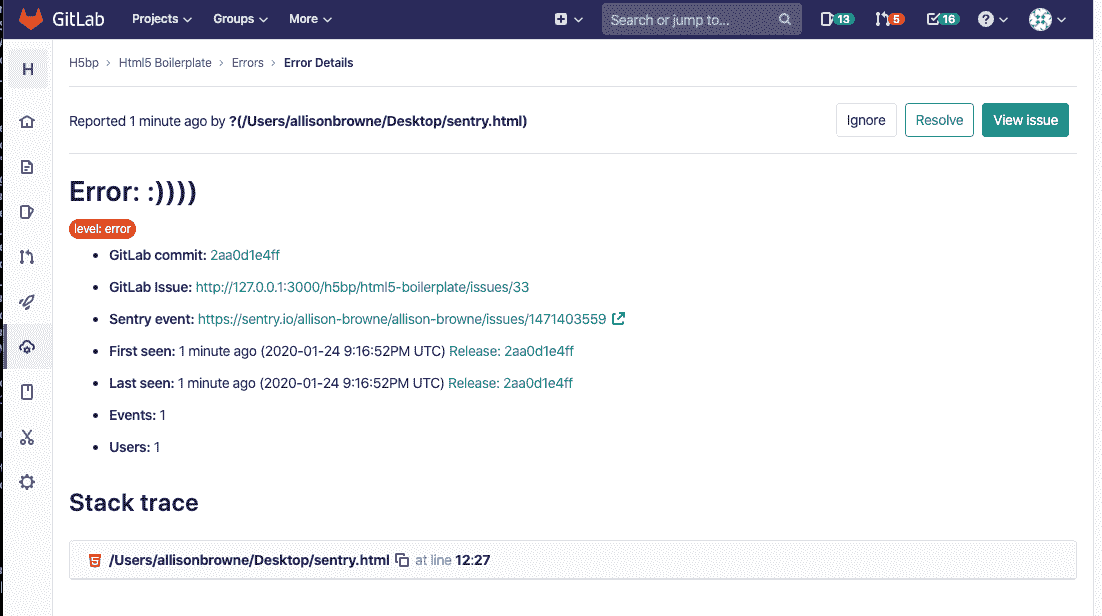Screen dimensions: 1102x616
Task: Open Snippets via the scissors icon
Action: click(27, 437)
